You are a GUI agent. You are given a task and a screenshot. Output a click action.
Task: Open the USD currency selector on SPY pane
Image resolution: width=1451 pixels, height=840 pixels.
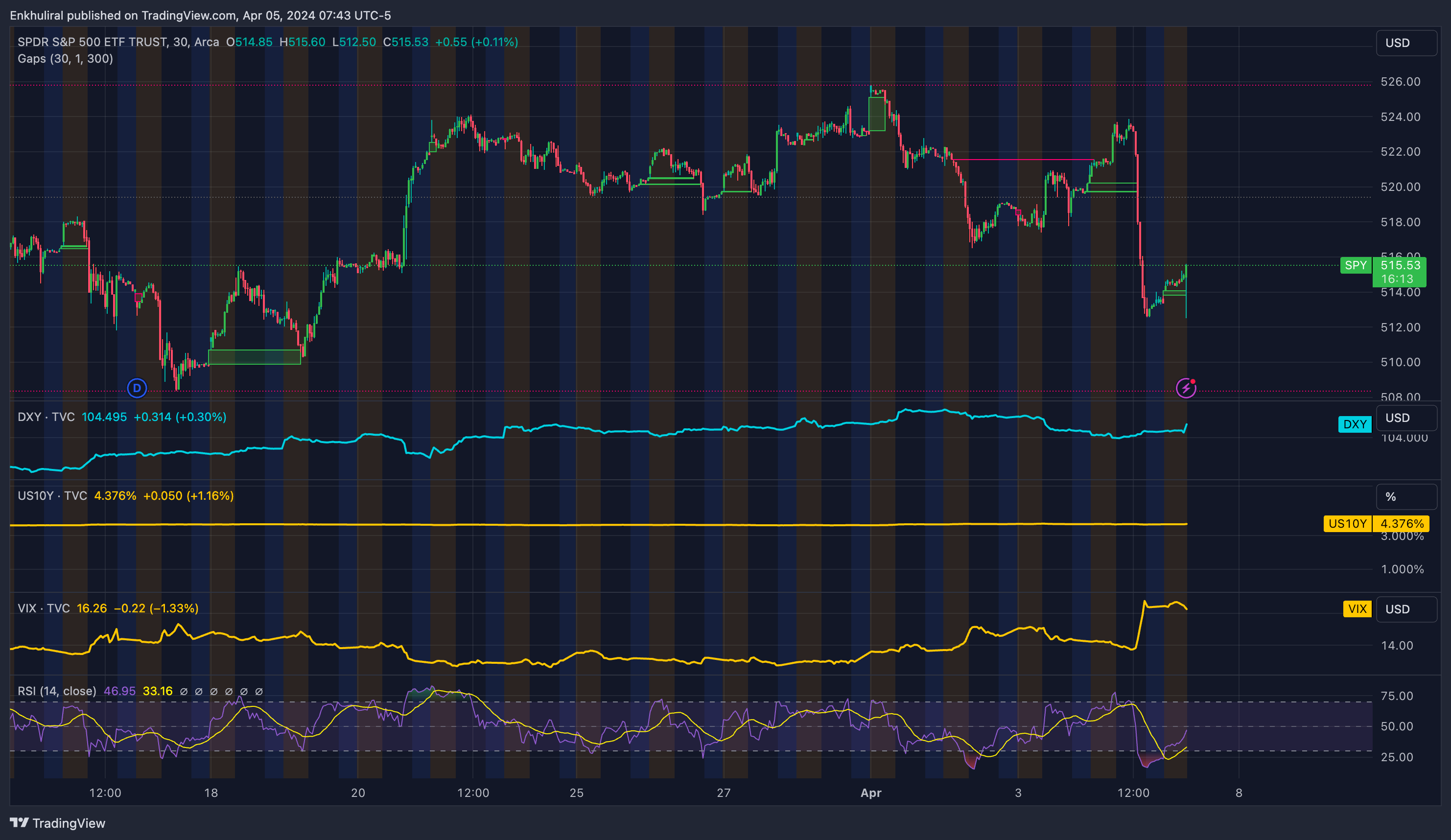click(1405, 43)
